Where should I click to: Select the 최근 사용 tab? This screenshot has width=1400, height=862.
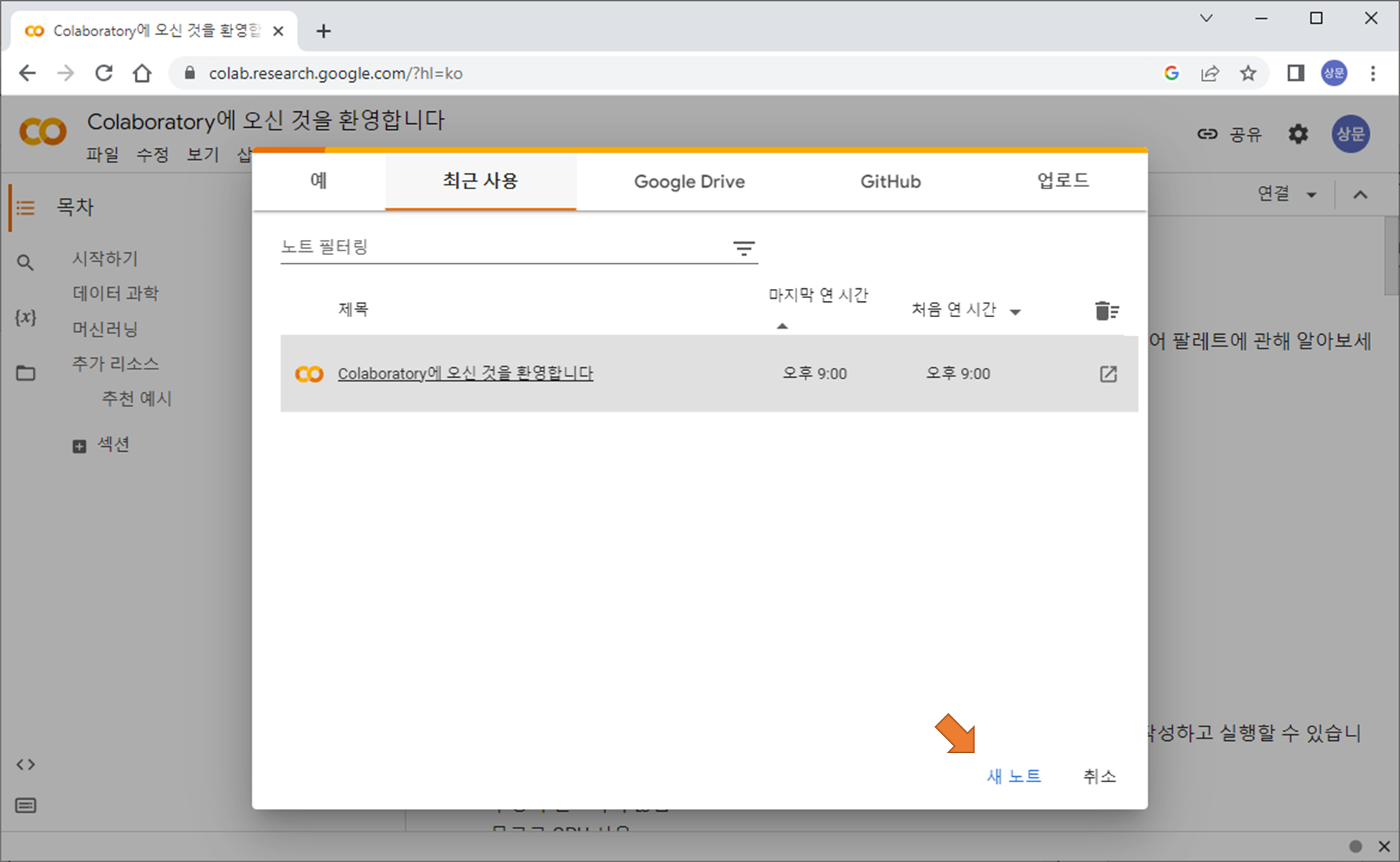pos(480,181)
